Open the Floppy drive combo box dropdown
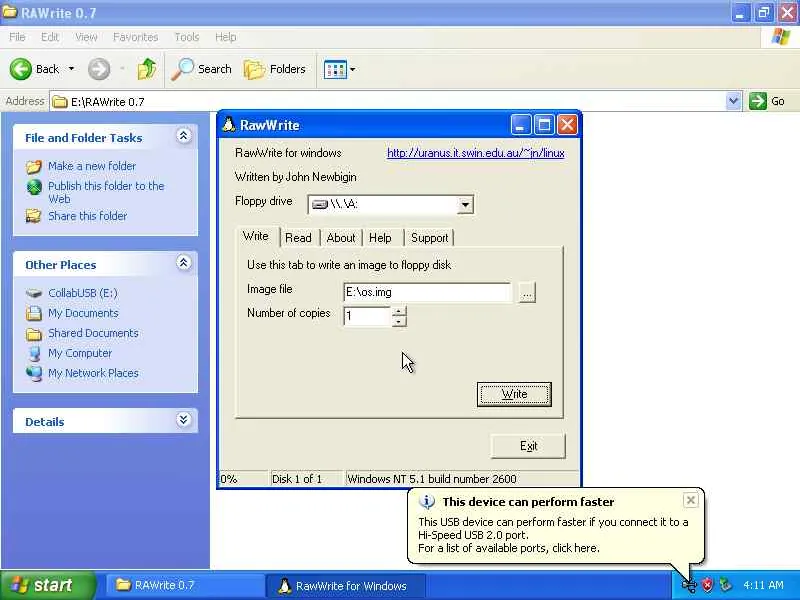Viewport: 800px width, 600px height. click(x=465, y=205)
